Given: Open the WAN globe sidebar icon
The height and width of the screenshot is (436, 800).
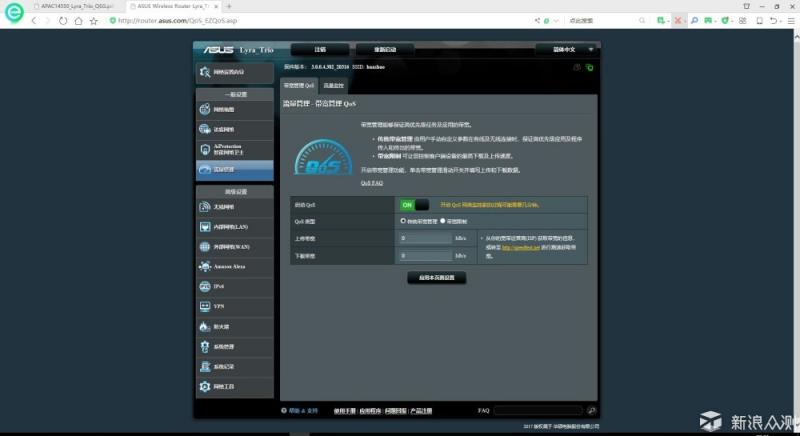Looking at the screenshot, I should point(205,246).
